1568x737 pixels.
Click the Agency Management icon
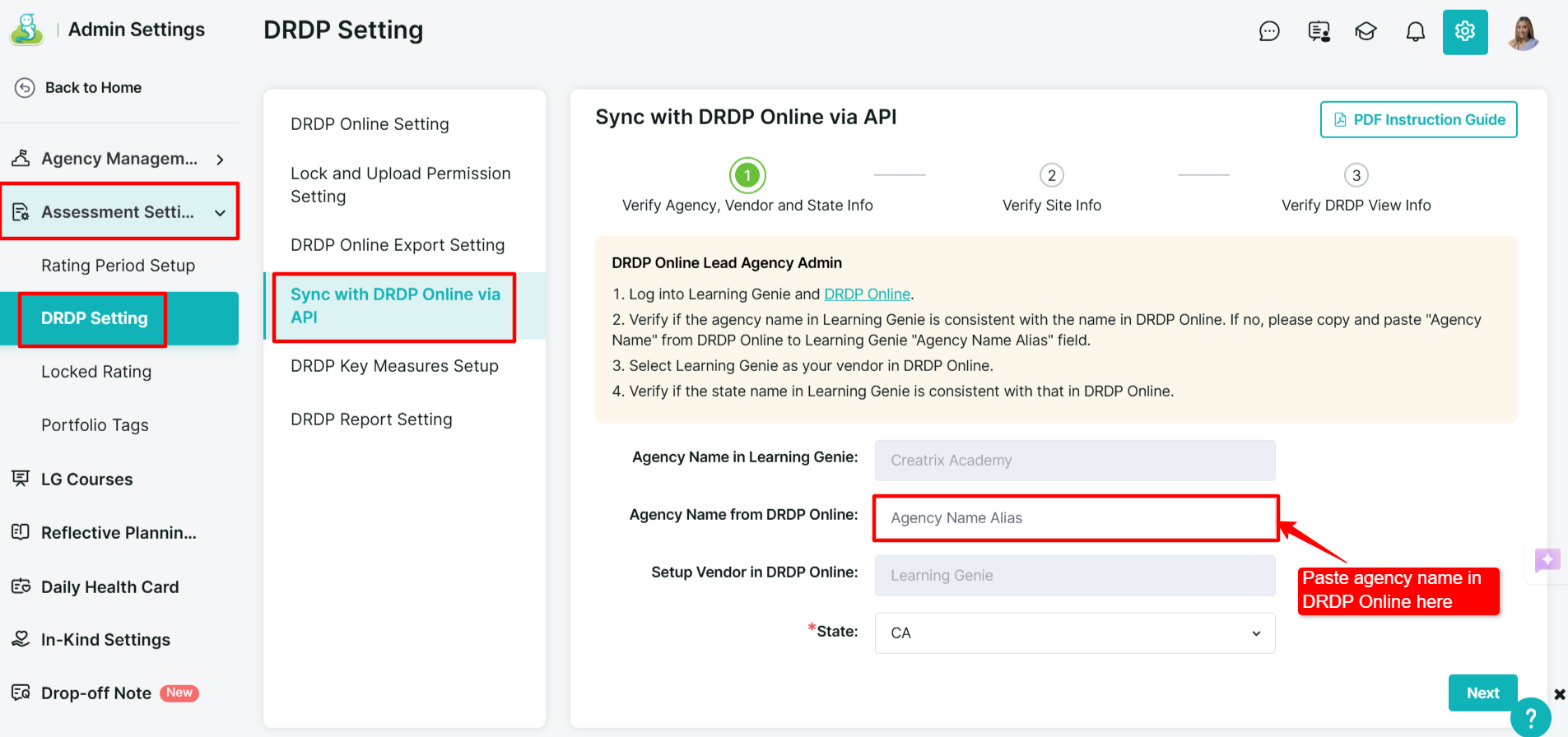pos(21,158)
